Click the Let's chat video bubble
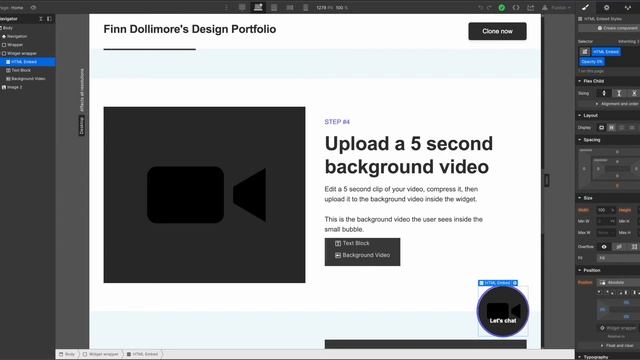Viewport: 640px width, 360px height. tap(503, 311)
